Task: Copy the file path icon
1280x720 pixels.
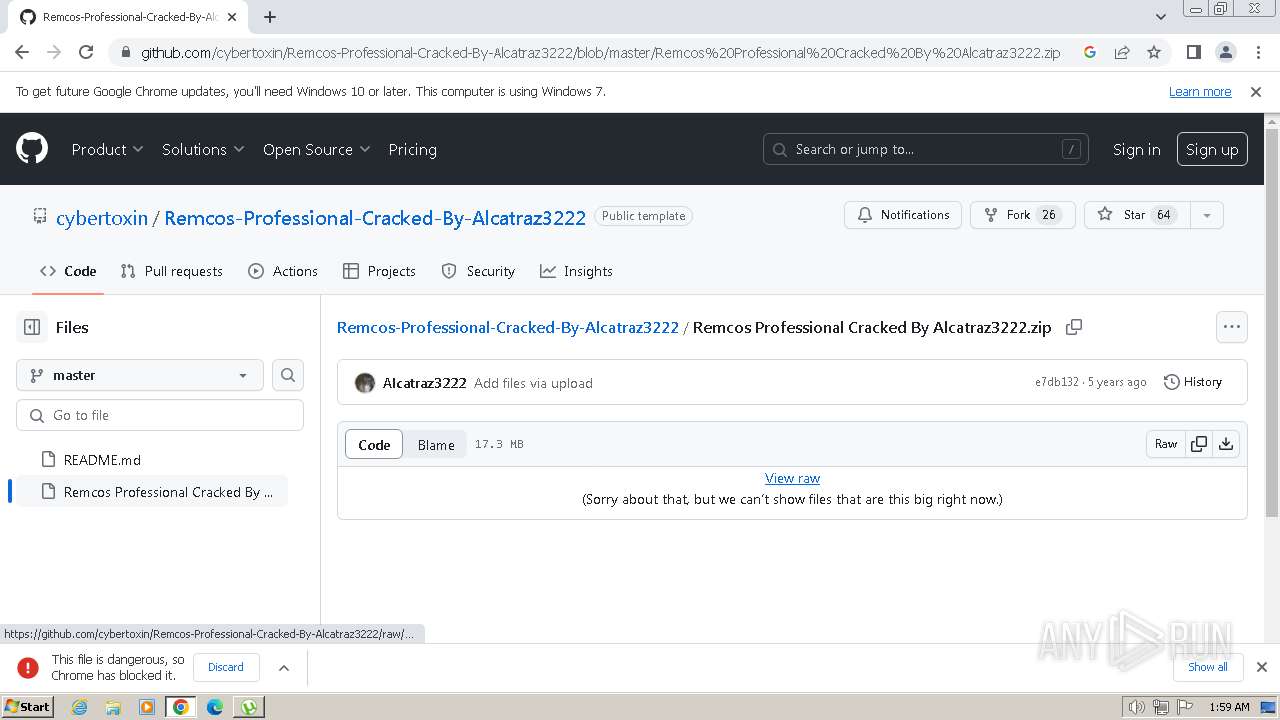Action: (1074, 327)
